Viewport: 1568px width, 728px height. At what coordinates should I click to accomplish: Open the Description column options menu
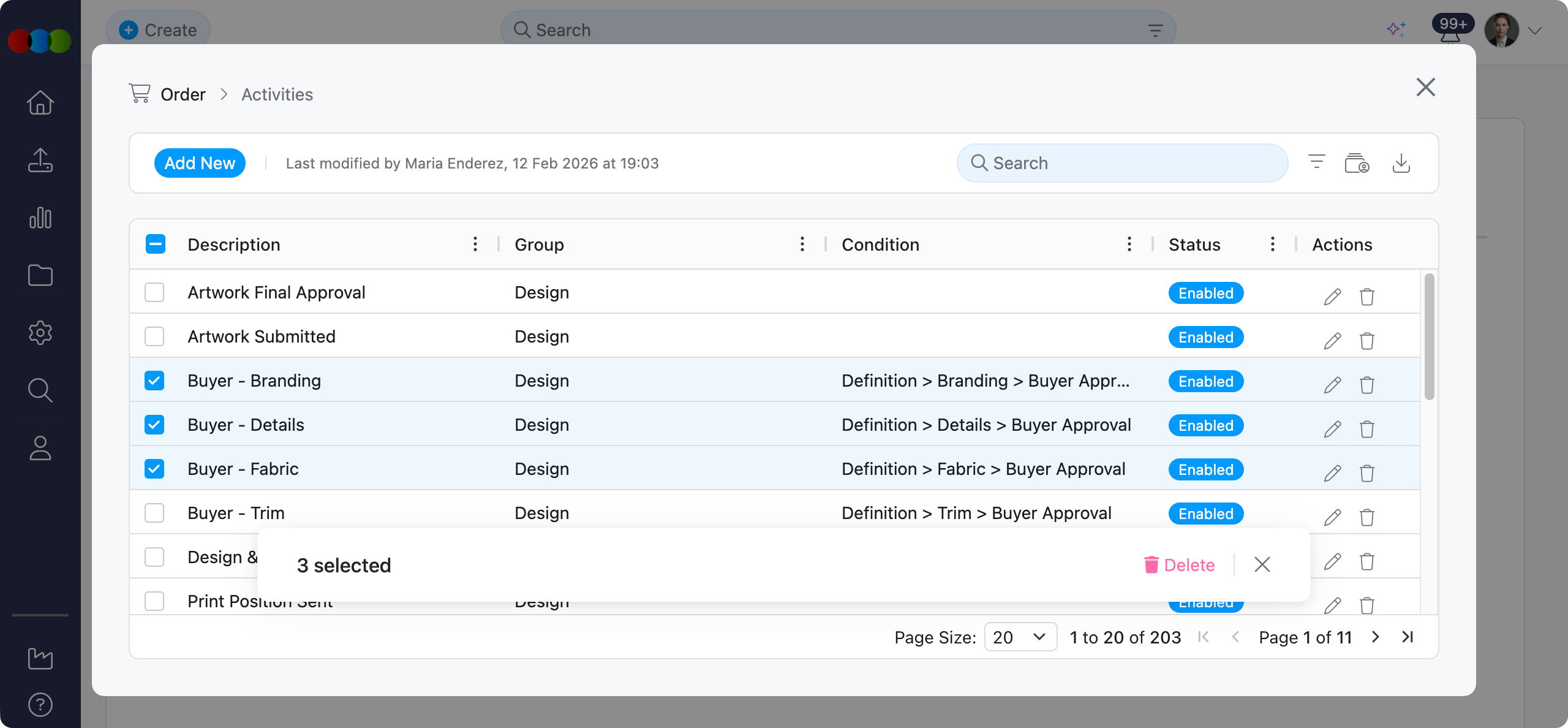tap(475, 244)
